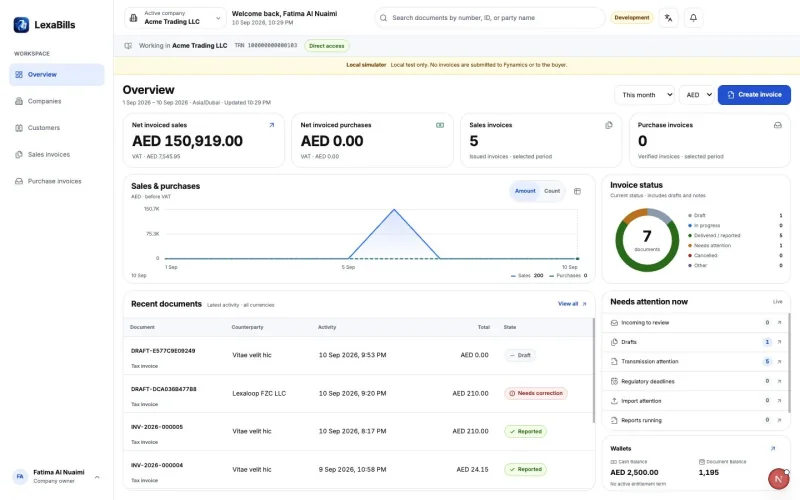The height and width of the screenshot is (500, 800).
Task: Click the building icon in Active company selector
Action: [133, 18]
